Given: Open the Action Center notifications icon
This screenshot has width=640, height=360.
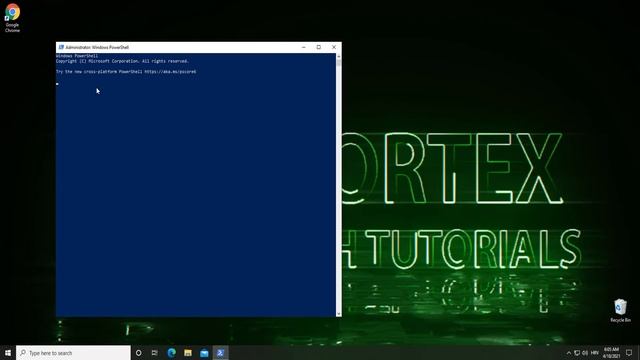Looking at the screenshot, I should pyautogui.click(x=629, y=353).
